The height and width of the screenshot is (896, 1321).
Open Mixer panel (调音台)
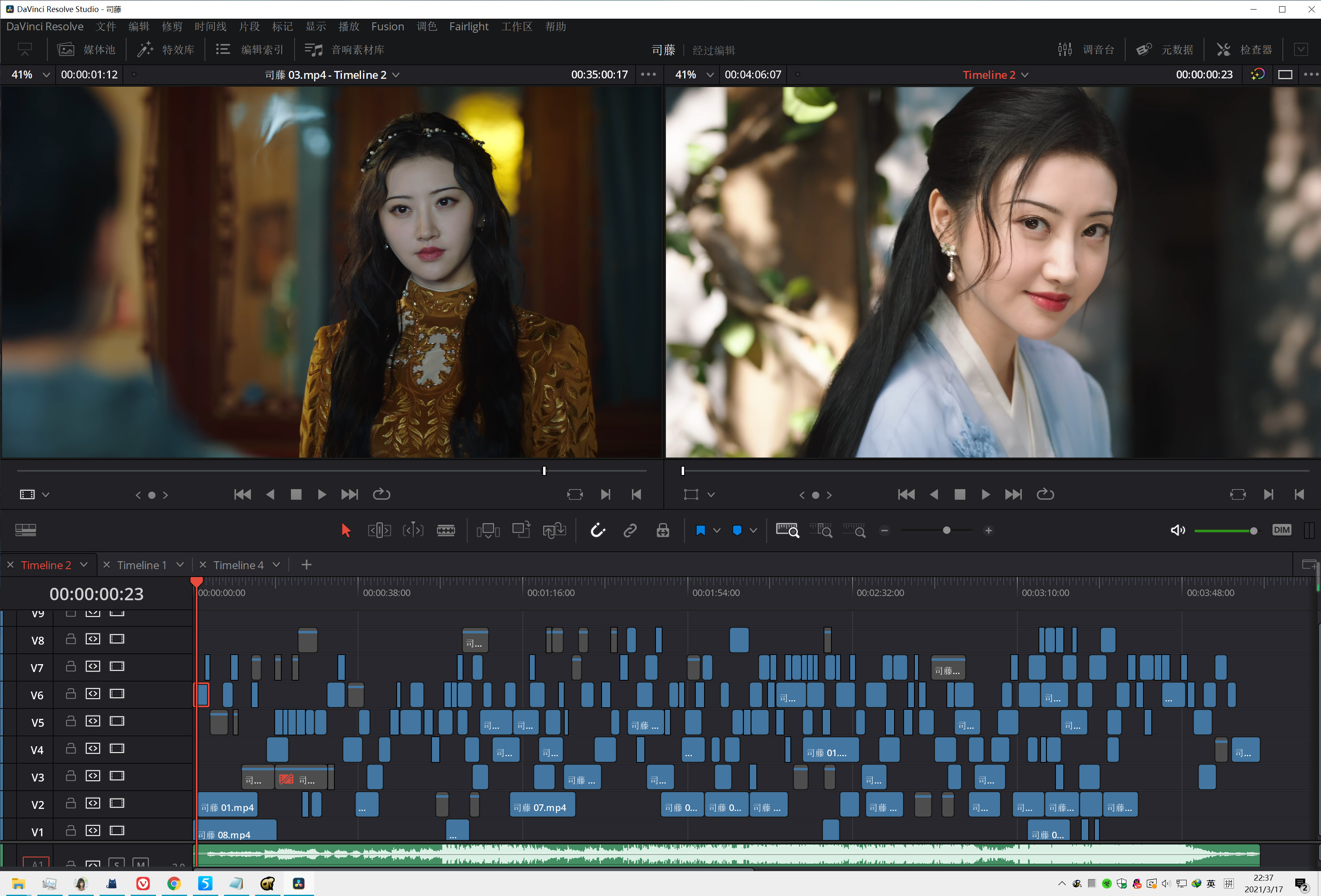tap(1086, 50)
